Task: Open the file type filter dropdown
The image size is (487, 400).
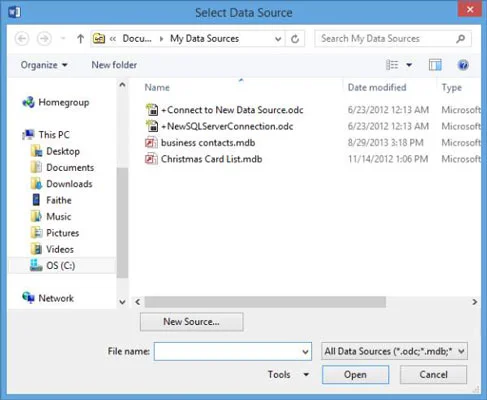Action: click(394, 351)
